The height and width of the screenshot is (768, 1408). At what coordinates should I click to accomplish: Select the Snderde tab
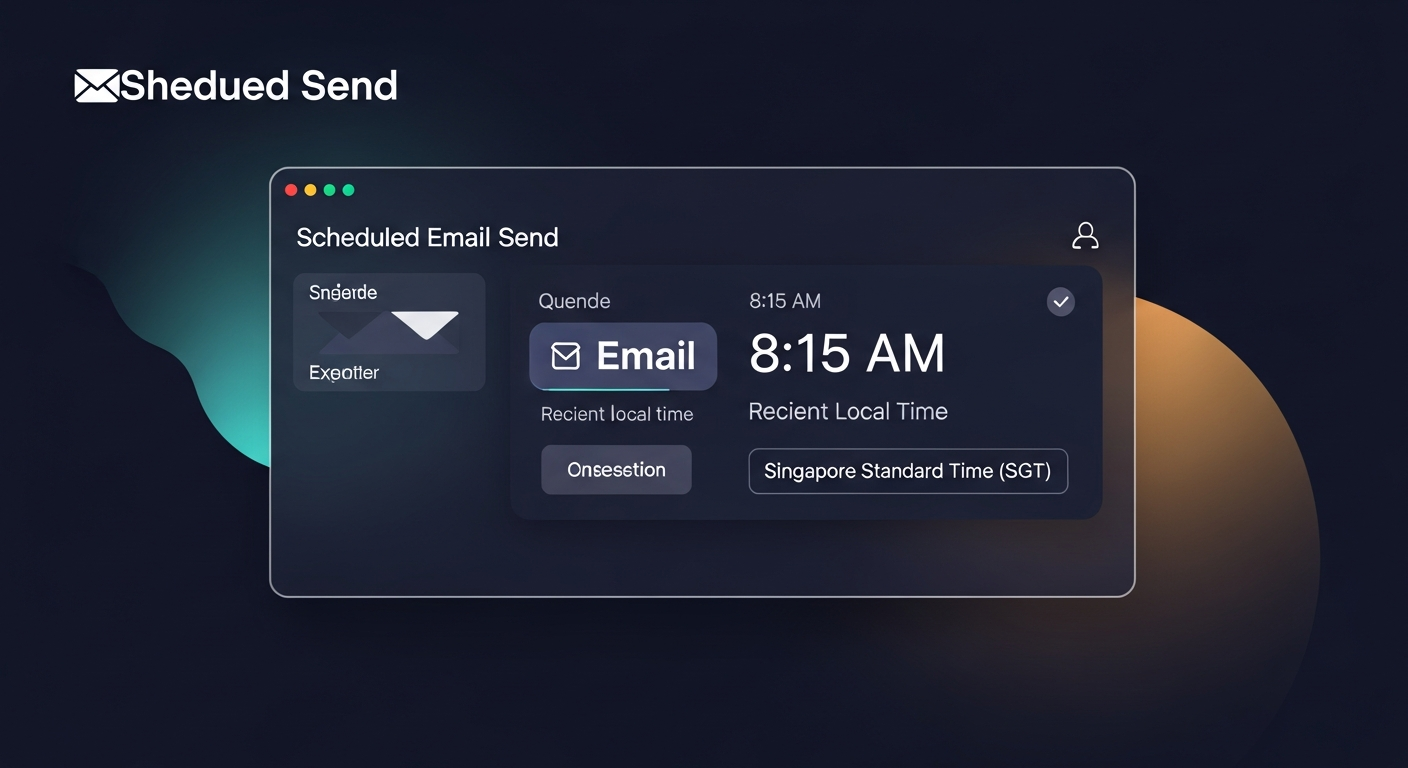(x=340, y=291)
